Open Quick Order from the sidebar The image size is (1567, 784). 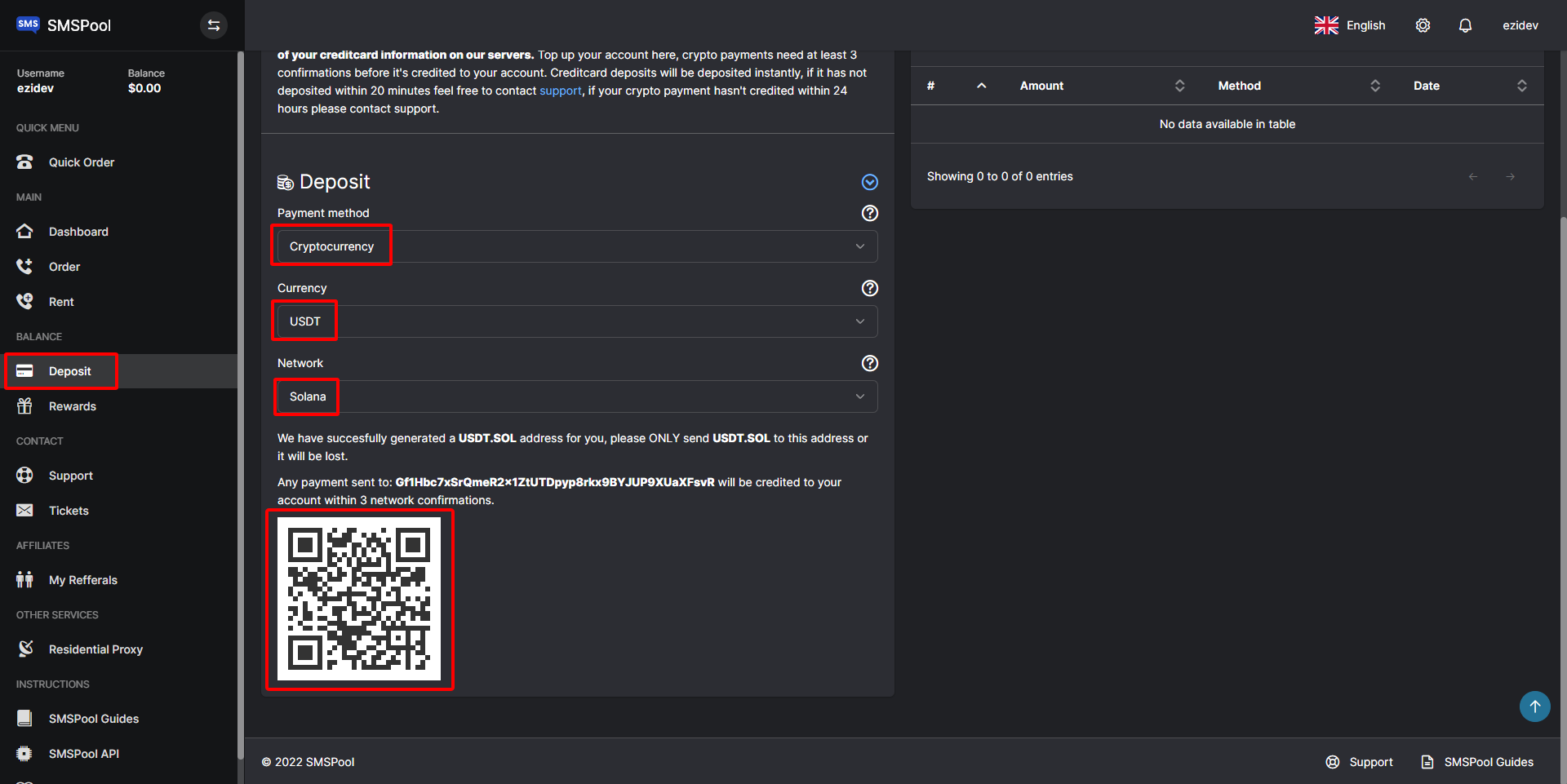point(81,162)
